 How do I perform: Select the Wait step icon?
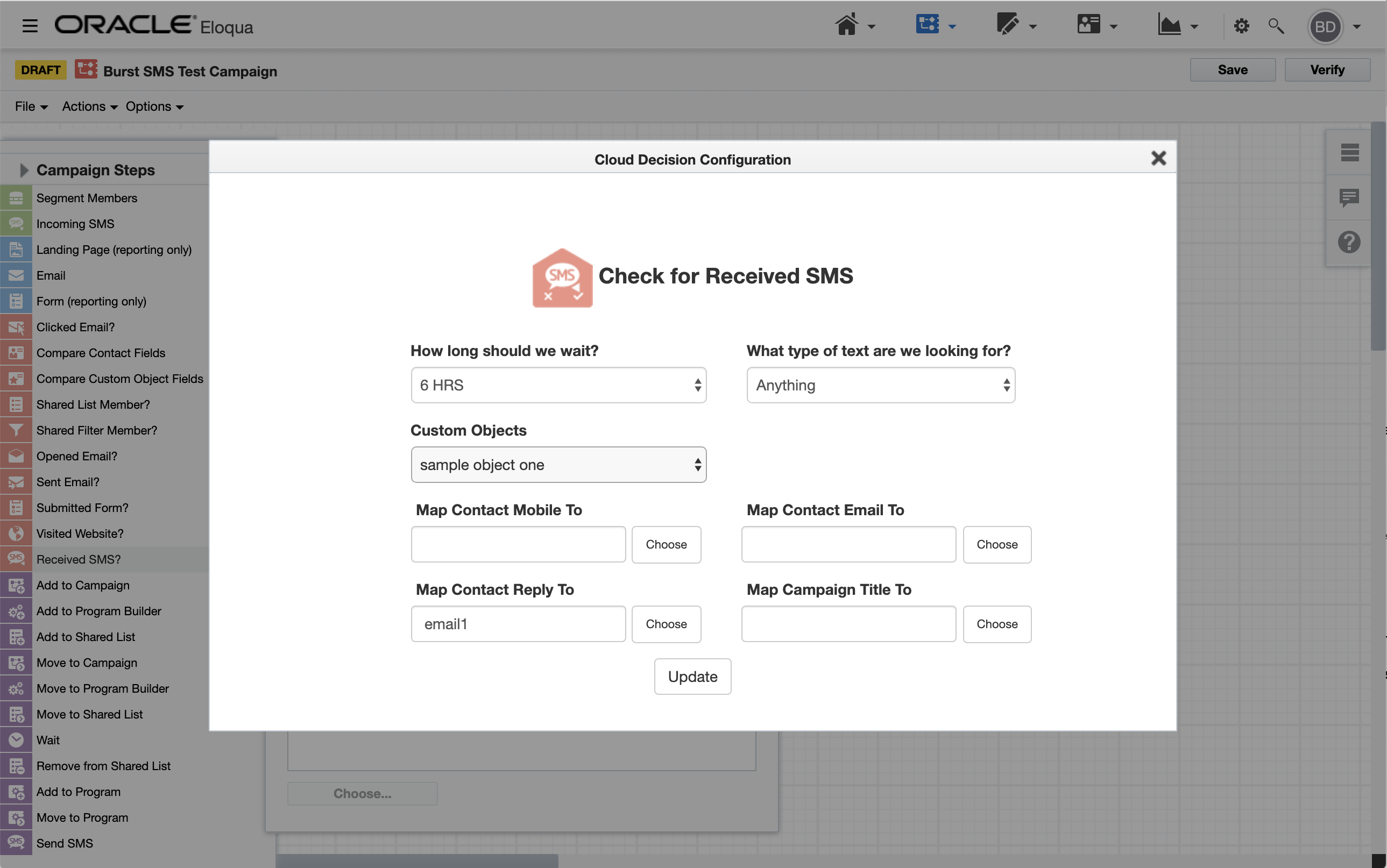[x=16, y=739]
